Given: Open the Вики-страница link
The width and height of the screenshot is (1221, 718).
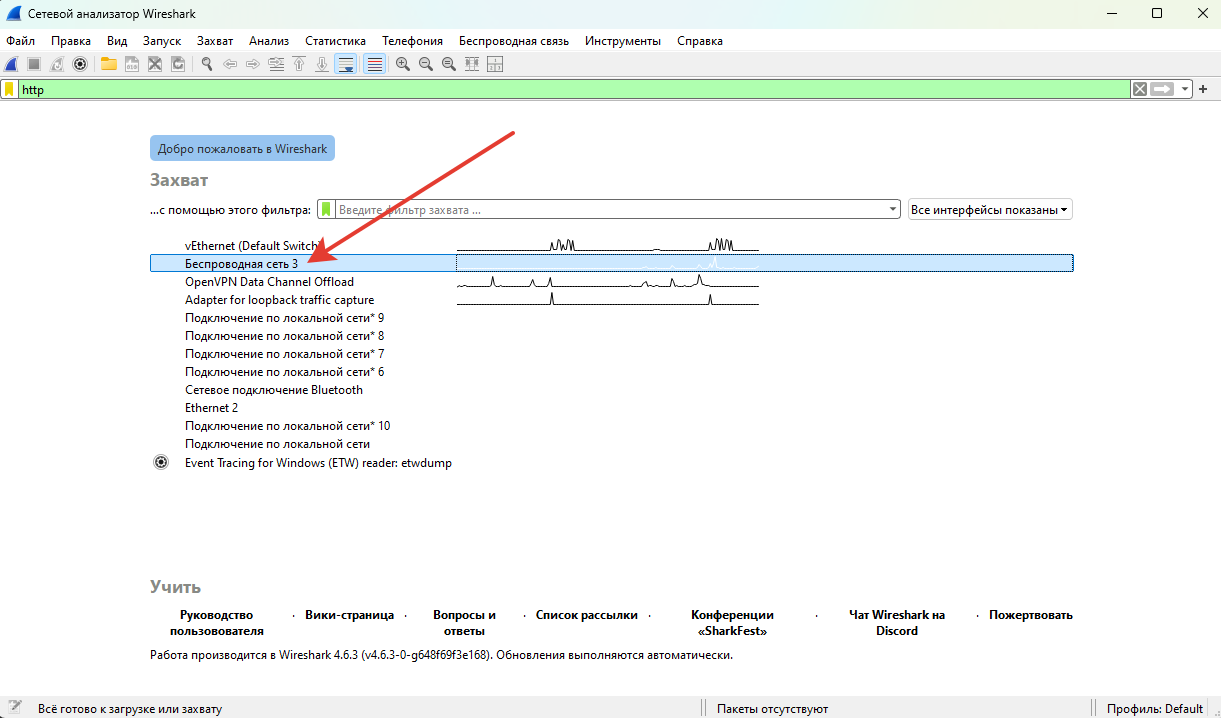Looking at the screenshot, I should click(349, 615).
